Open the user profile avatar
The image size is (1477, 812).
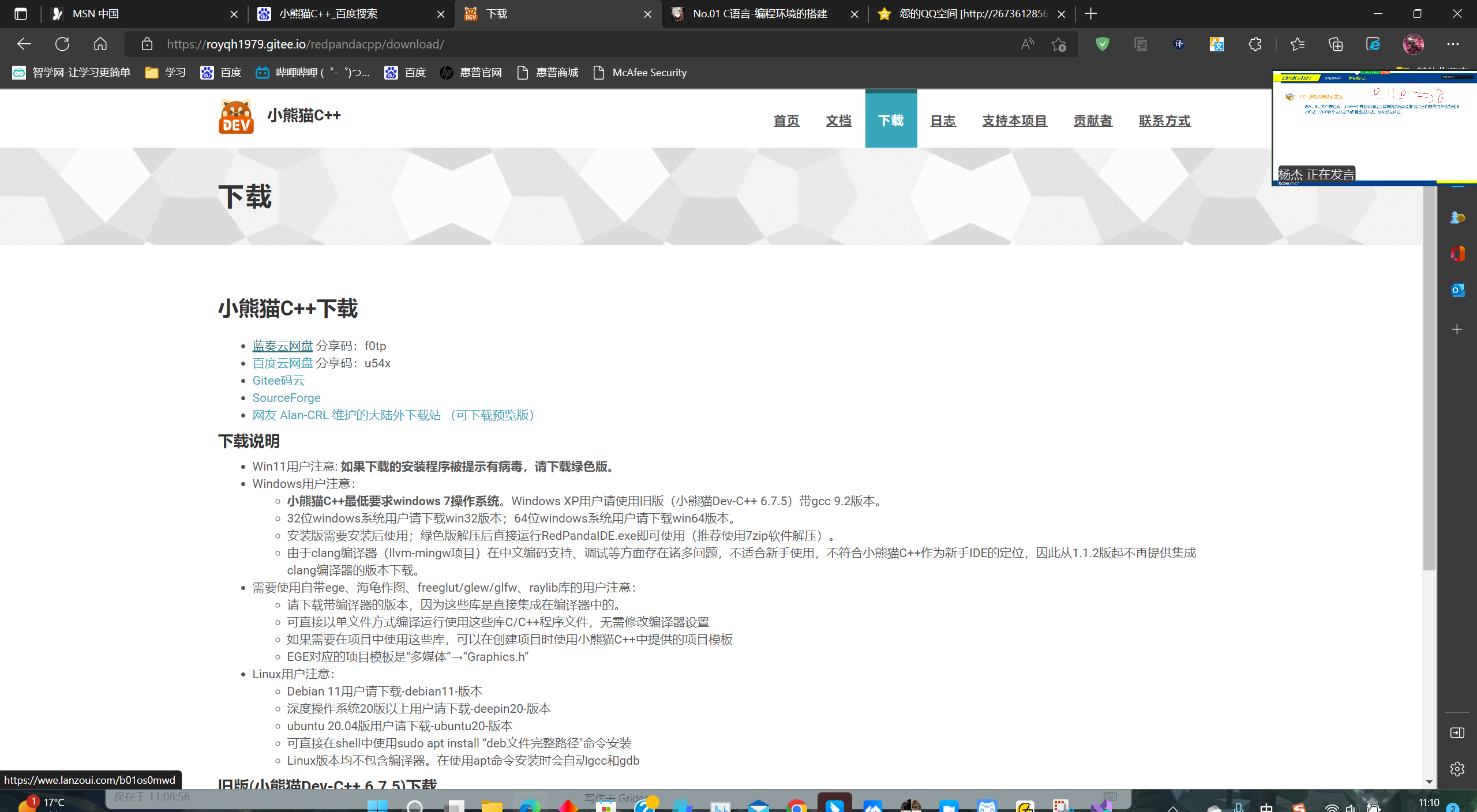pyautogui.click(x=1413, y=44)
